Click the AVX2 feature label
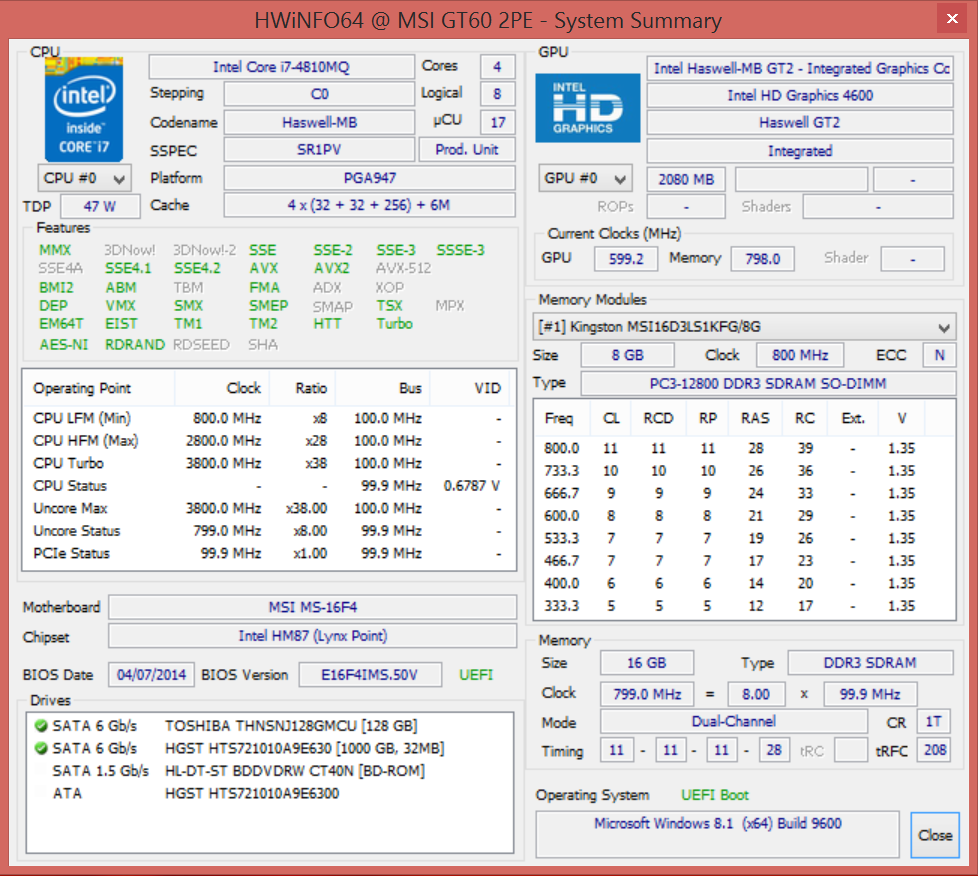978x876 pixels. [332, 268]
